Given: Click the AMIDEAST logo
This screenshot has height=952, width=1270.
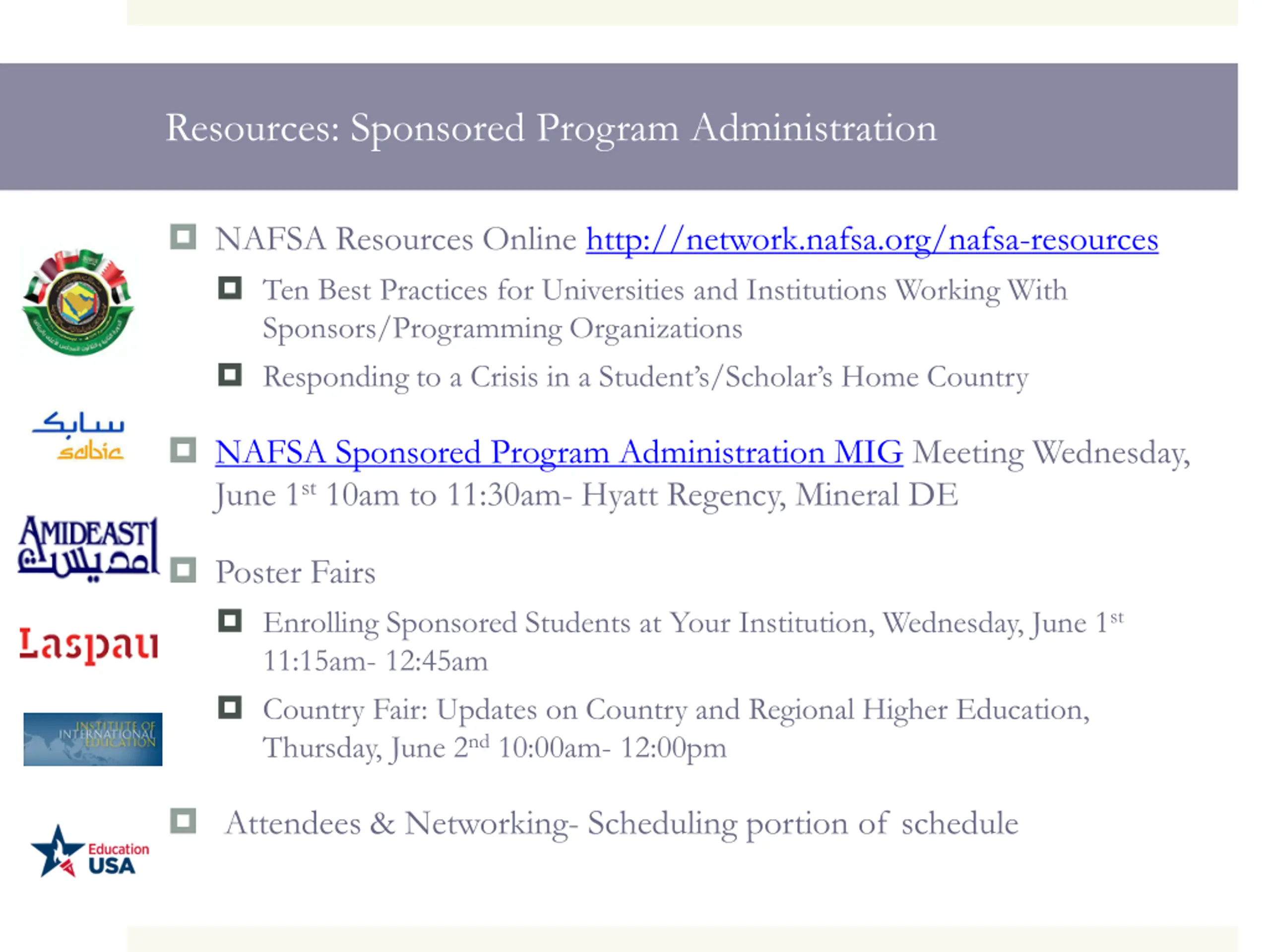Looking at the screenshot, I should (x=88, y=547).
